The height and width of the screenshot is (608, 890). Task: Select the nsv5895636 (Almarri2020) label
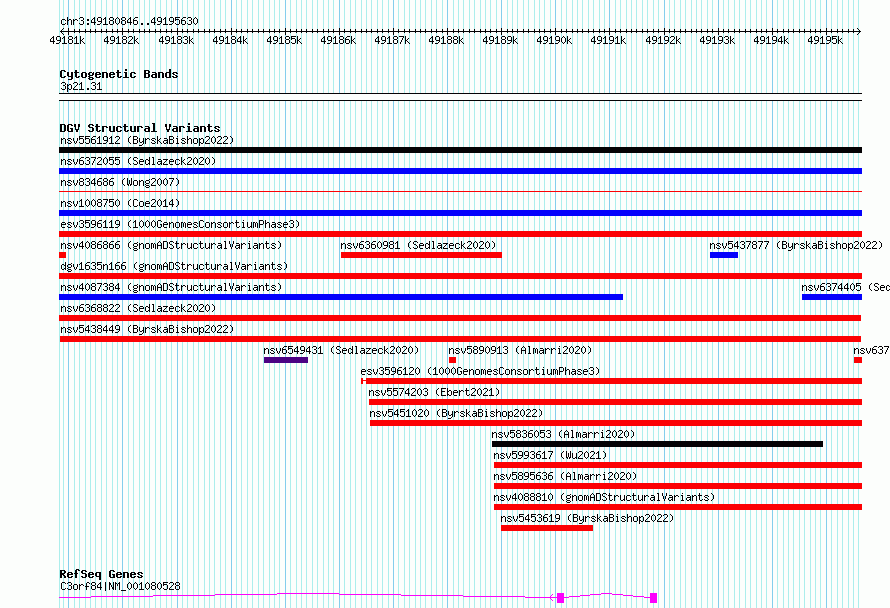[565, 476]
